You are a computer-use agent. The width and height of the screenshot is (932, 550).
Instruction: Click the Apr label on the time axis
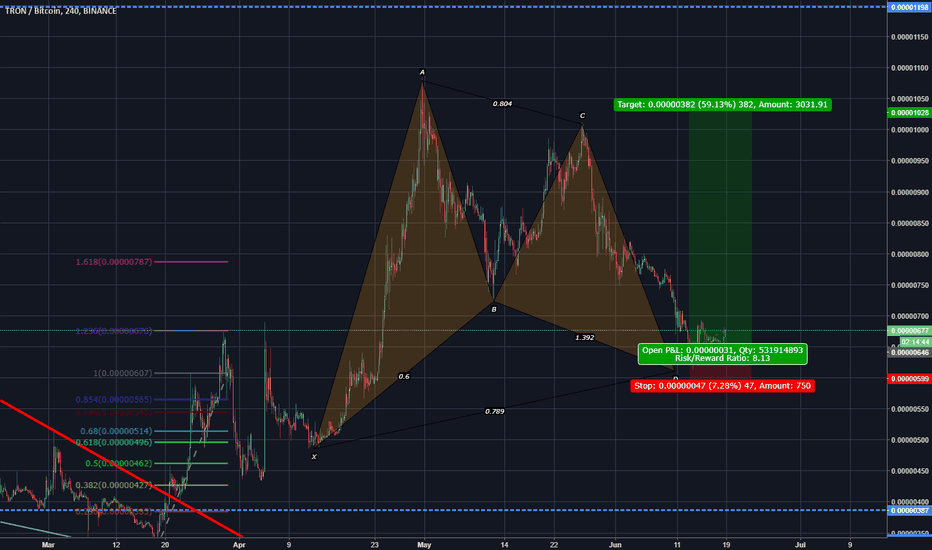tap(239, 544)
